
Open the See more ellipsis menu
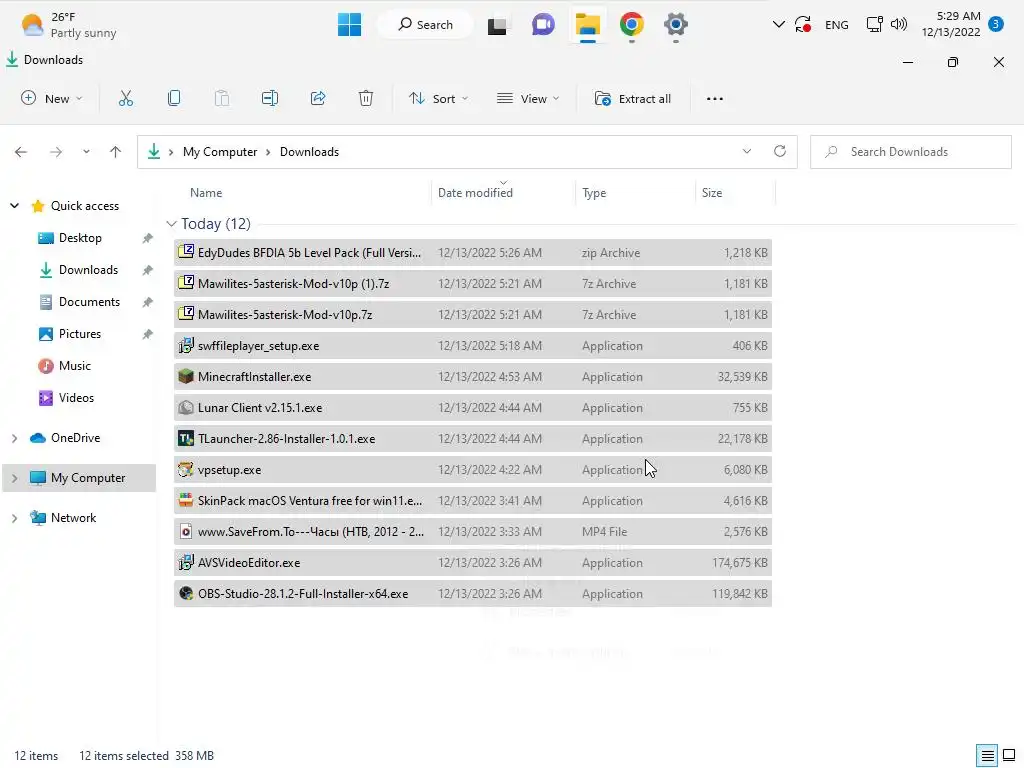(714, 99)
